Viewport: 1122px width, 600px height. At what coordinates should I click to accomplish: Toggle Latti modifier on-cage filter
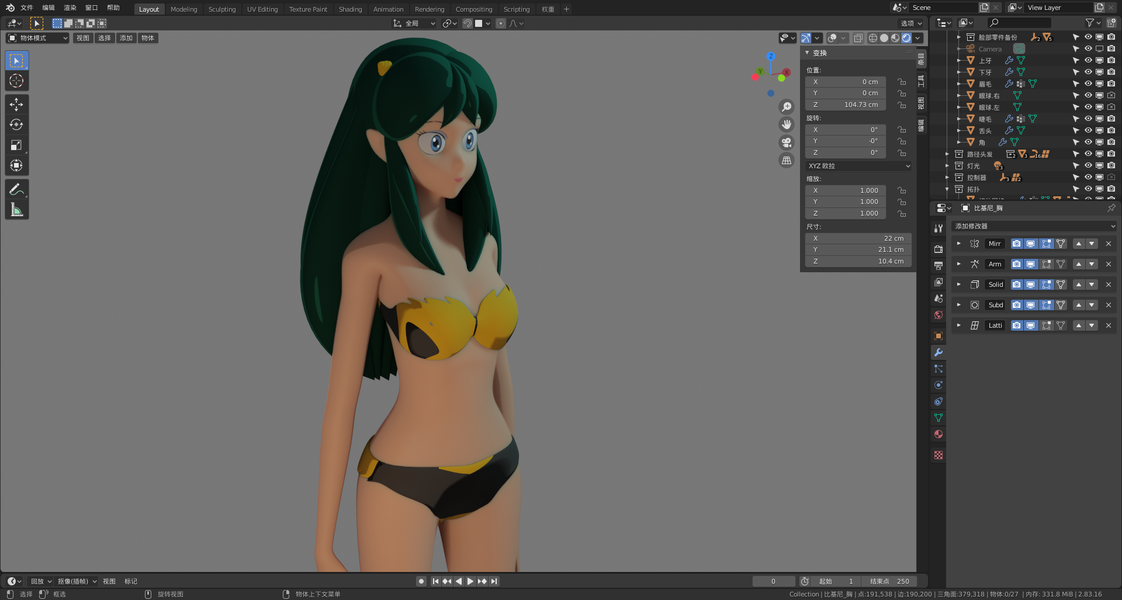[x=1061, y=325]
